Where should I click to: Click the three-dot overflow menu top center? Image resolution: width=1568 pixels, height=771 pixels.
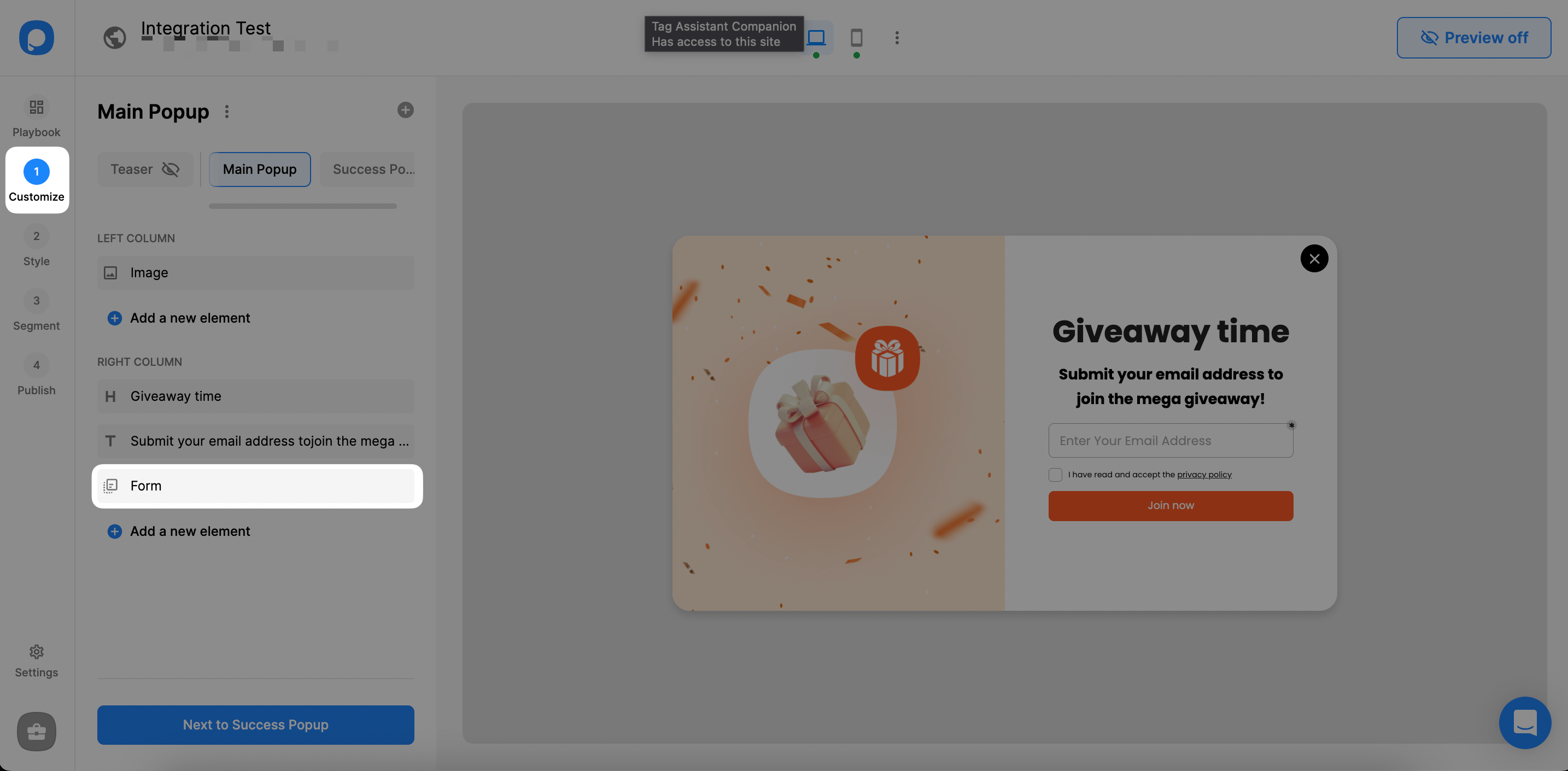(897, 38)
